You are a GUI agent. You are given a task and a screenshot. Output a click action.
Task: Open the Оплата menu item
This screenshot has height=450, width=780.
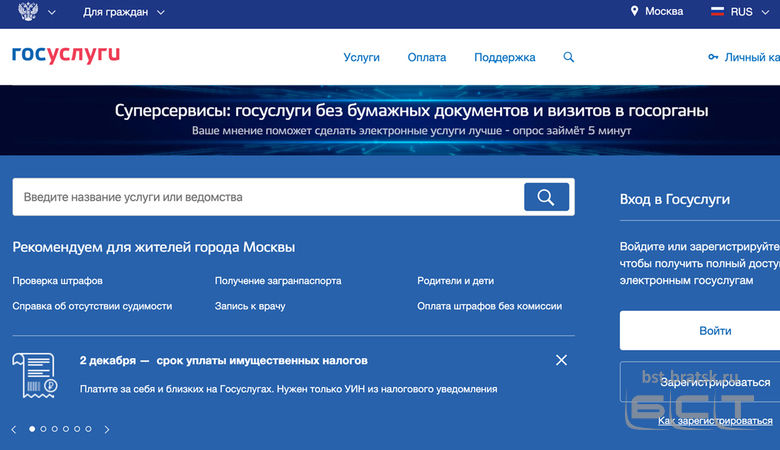tap(427, 57)
